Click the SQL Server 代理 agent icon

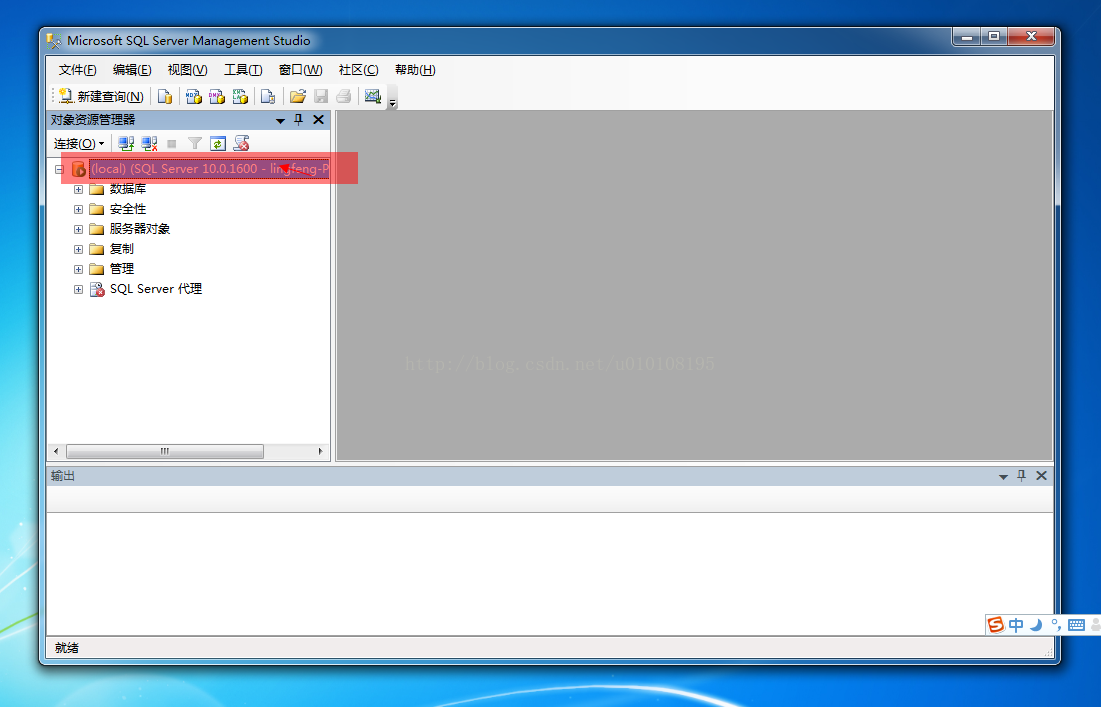[x=97, y=289]
